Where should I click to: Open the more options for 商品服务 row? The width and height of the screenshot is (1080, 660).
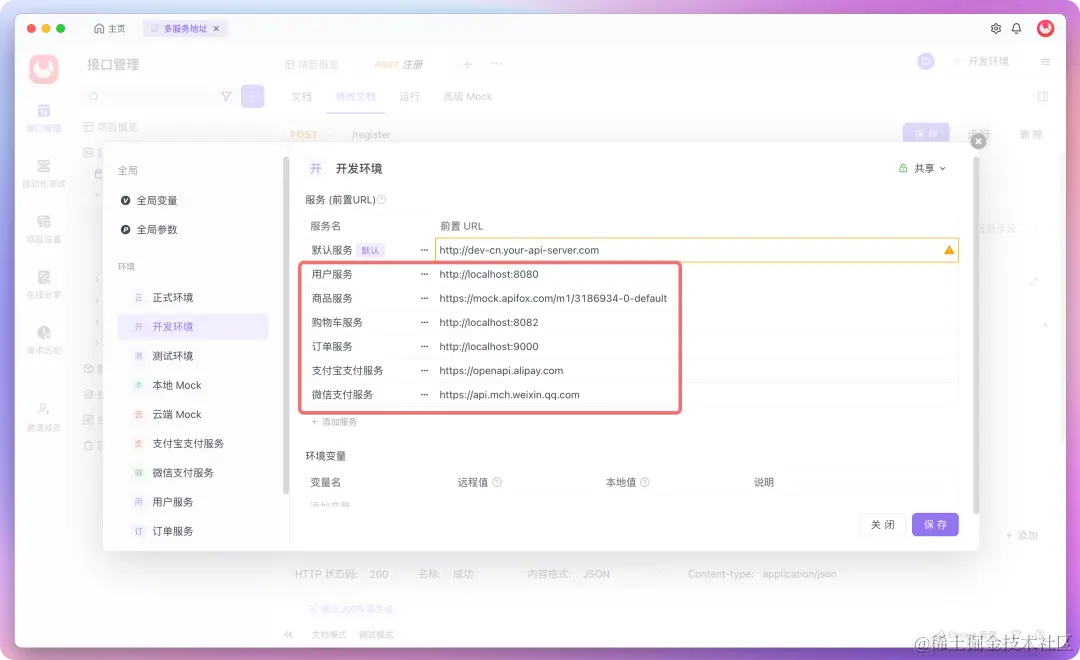point(424,298)
